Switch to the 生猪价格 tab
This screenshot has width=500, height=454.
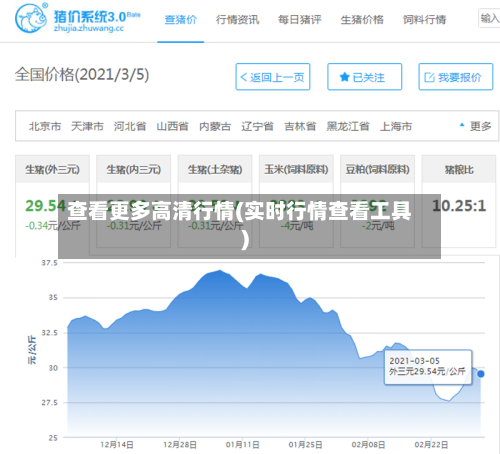(362, 20)
